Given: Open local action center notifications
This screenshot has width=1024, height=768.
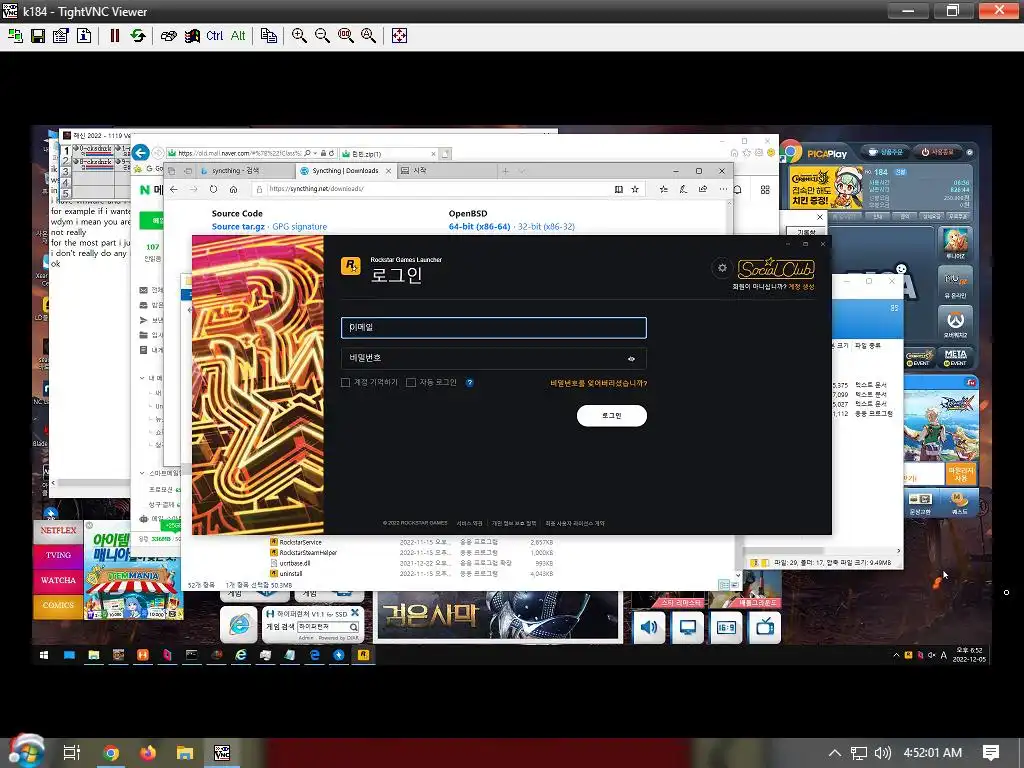Looking at the screenshot, I should coord(991,753).
